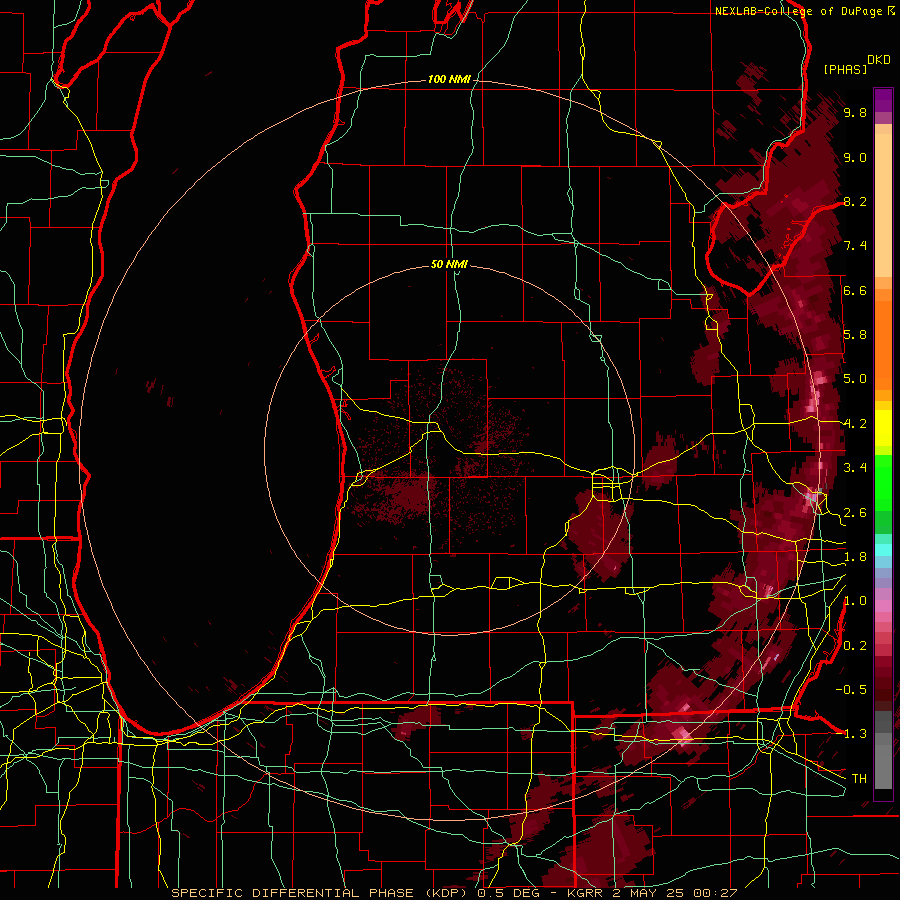The width and height of the screenshot is (900, 900).
Task: Pick the gray segment beside TH
Action: (883, 766)
